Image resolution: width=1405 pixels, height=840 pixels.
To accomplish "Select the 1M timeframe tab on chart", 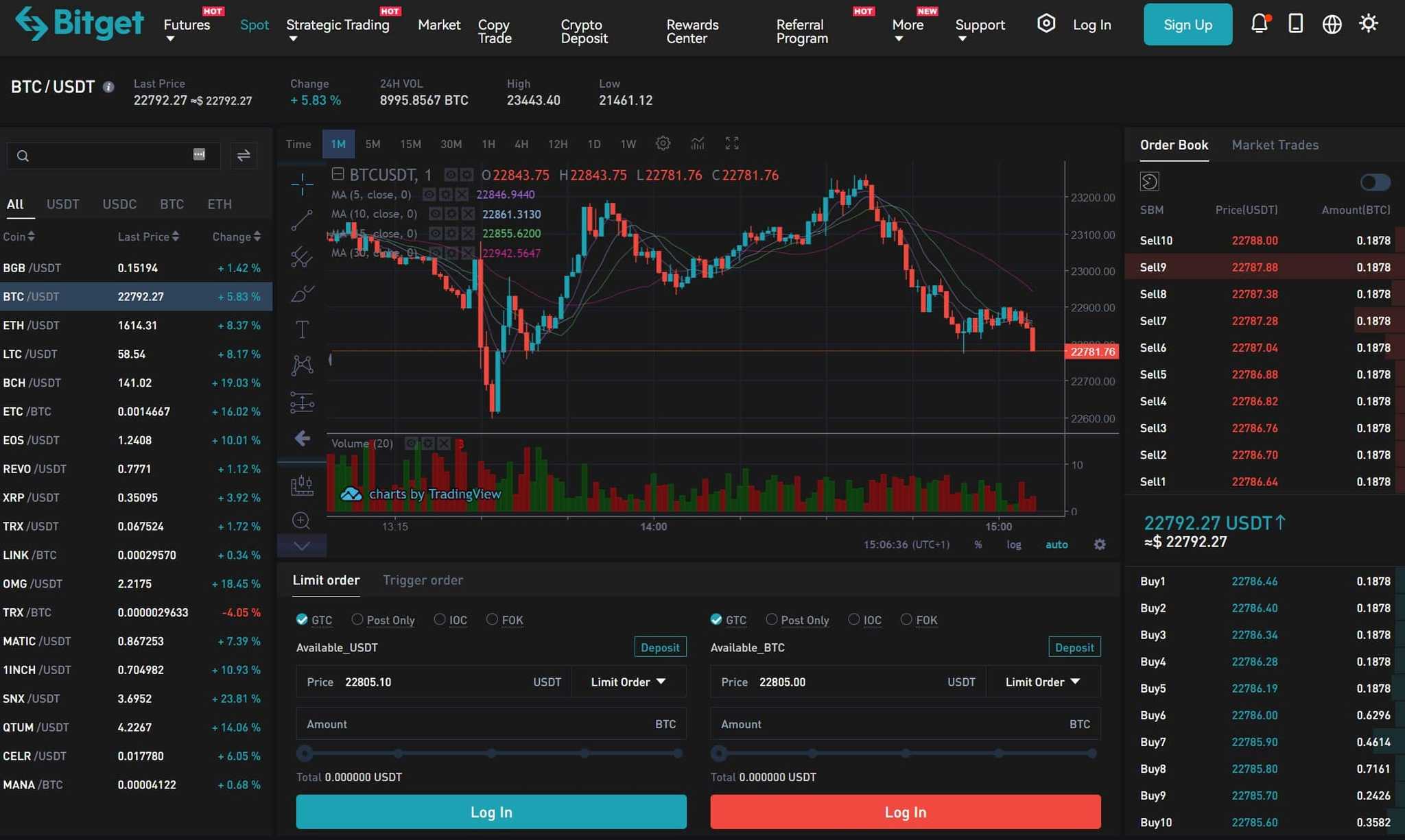I will (338, 145).
